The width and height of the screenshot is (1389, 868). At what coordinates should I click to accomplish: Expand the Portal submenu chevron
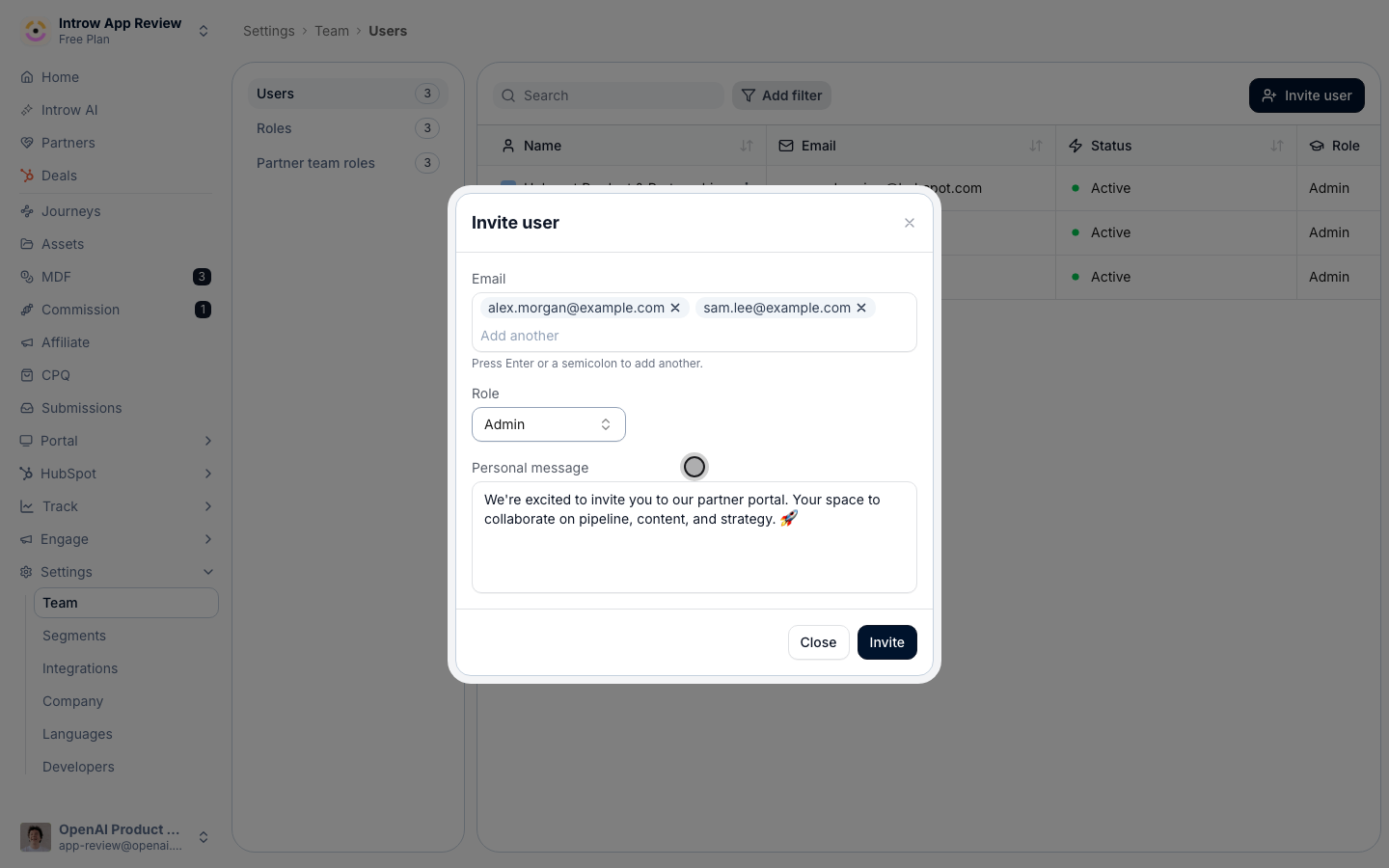tap(208, 441)
